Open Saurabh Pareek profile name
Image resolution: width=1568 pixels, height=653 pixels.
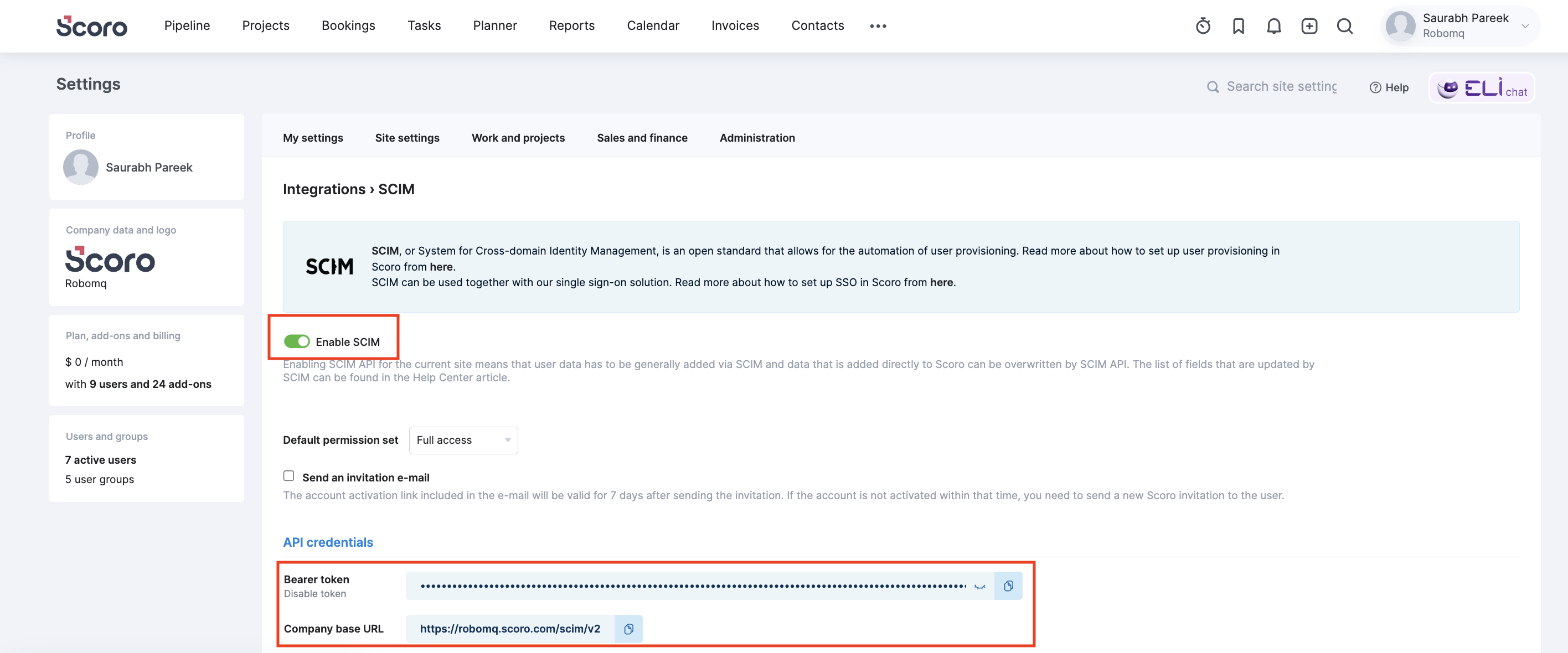[148, 167]
